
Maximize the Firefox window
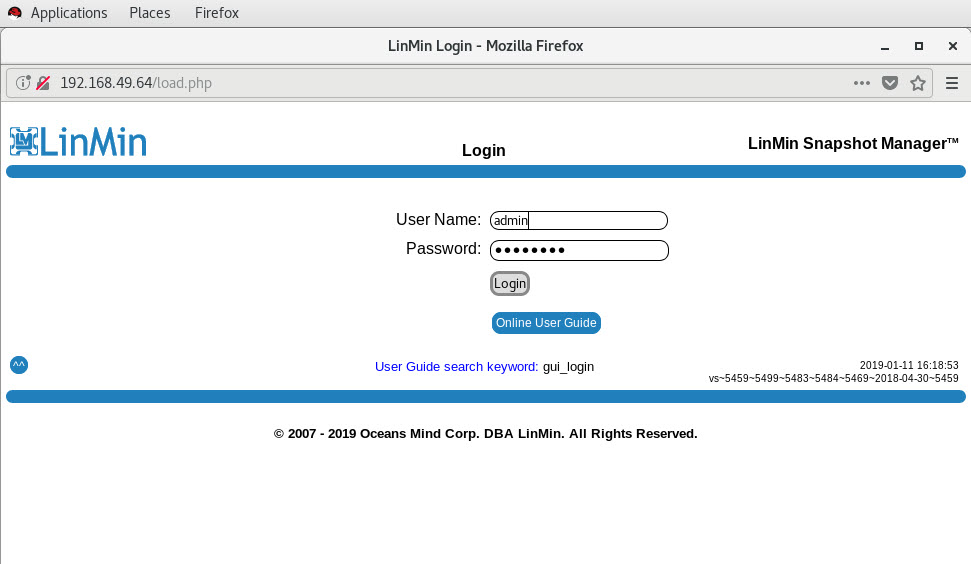(918, 46)
